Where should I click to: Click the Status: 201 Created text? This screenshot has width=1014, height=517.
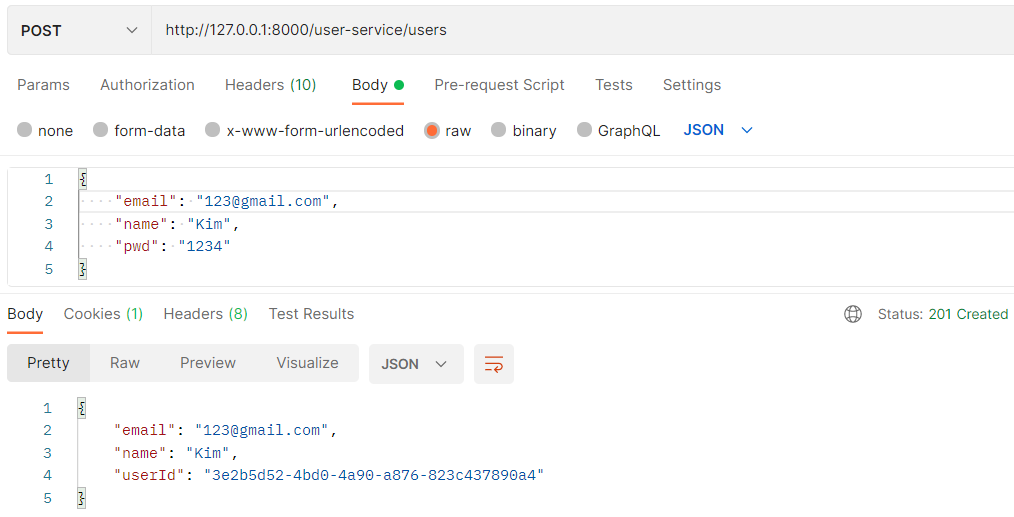coord(943,314)
